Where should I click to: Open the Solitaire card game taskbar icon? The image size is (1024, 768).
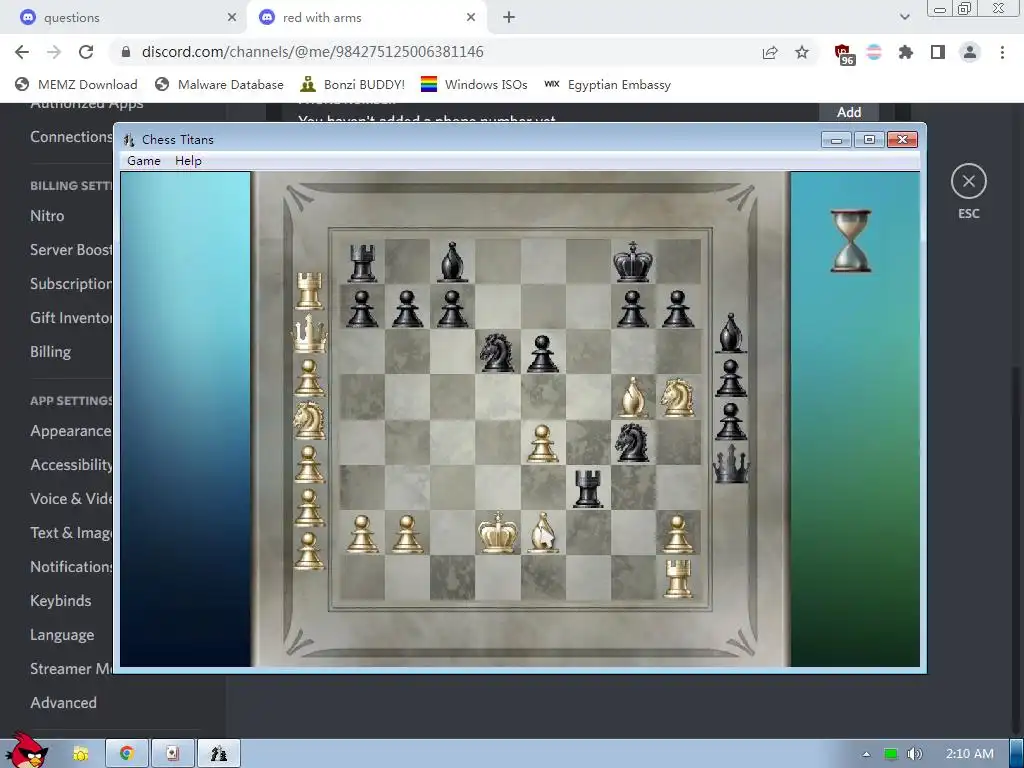[172, 754]
